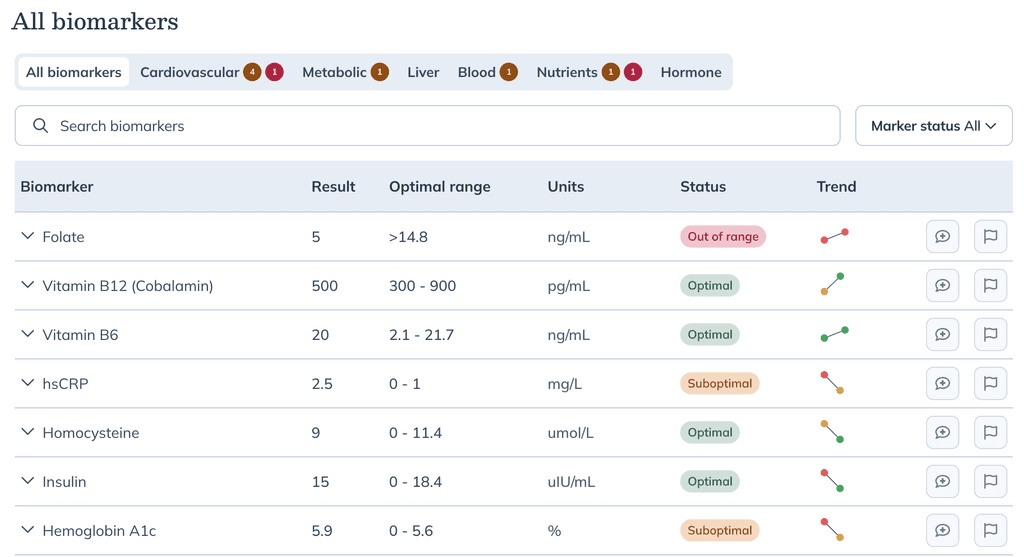This screenshot has width=1024, height=557.
Task: Expand the Insulin row
Action: (x=27, y=481)
